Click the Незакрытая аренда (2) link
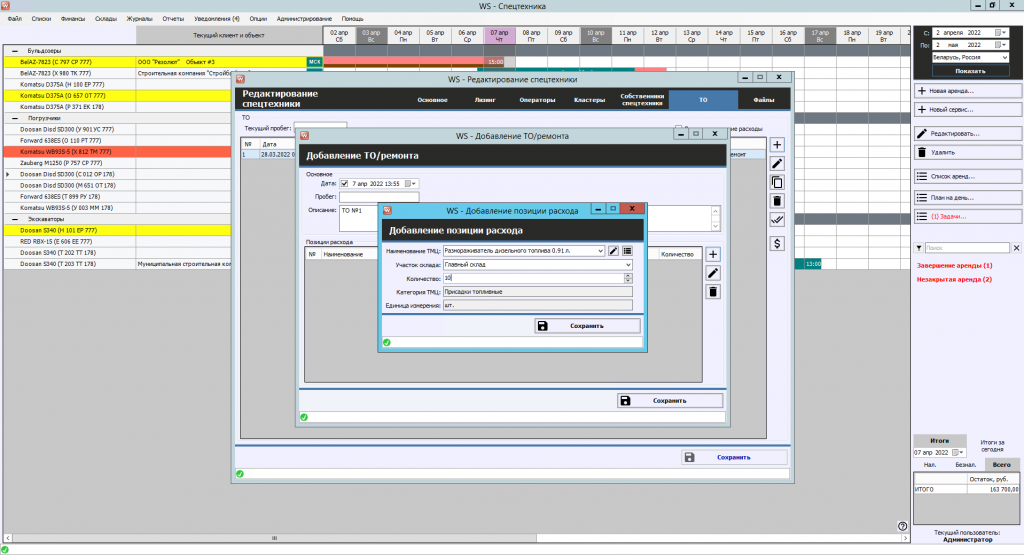This screenshot has width=1024, height=555. pyautogui.click(x=954, y=279)
